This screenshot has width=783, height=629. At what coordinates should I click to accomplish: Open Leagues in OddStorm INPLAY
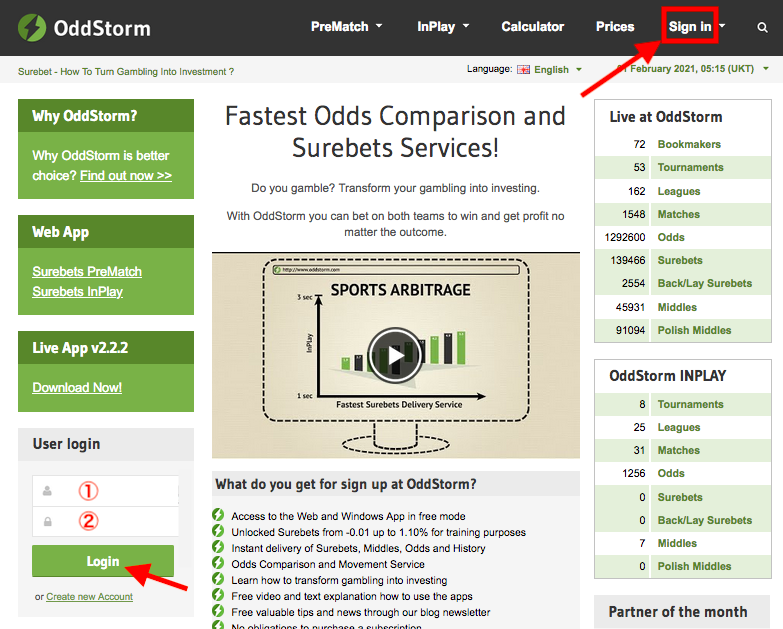point(679,427)
